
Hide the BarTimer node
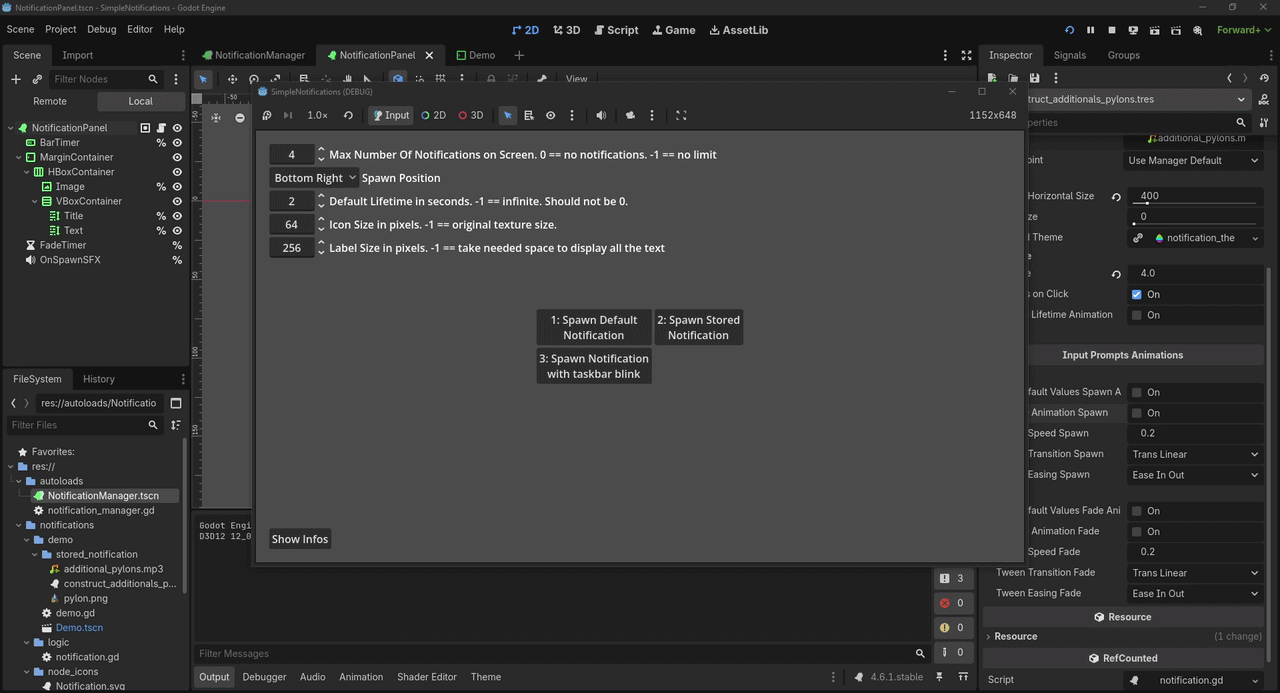tap(177, 143)
